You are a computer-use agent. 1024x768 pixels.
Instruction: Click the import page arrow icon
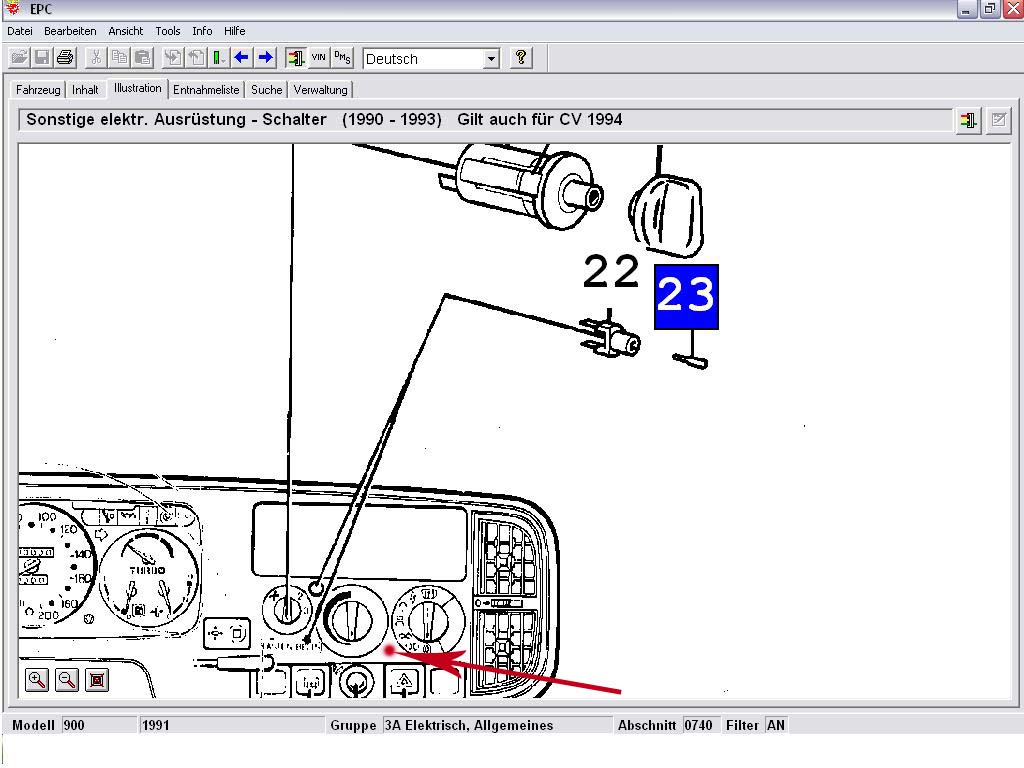[x=172, y=58]
